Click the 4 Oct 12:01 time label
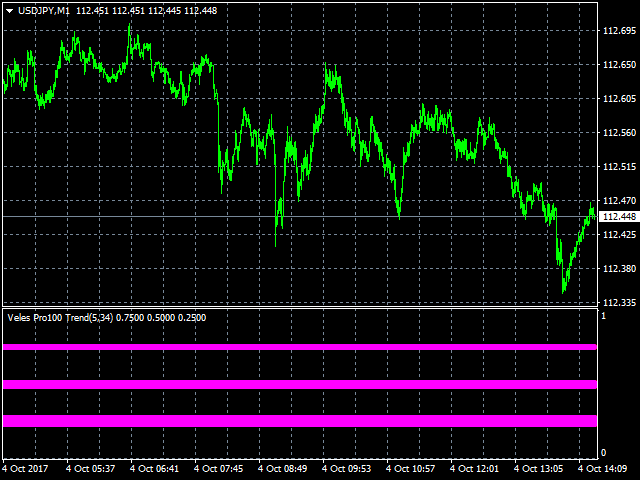This screenshot has width=640, height=480. (x=476, y=468)
